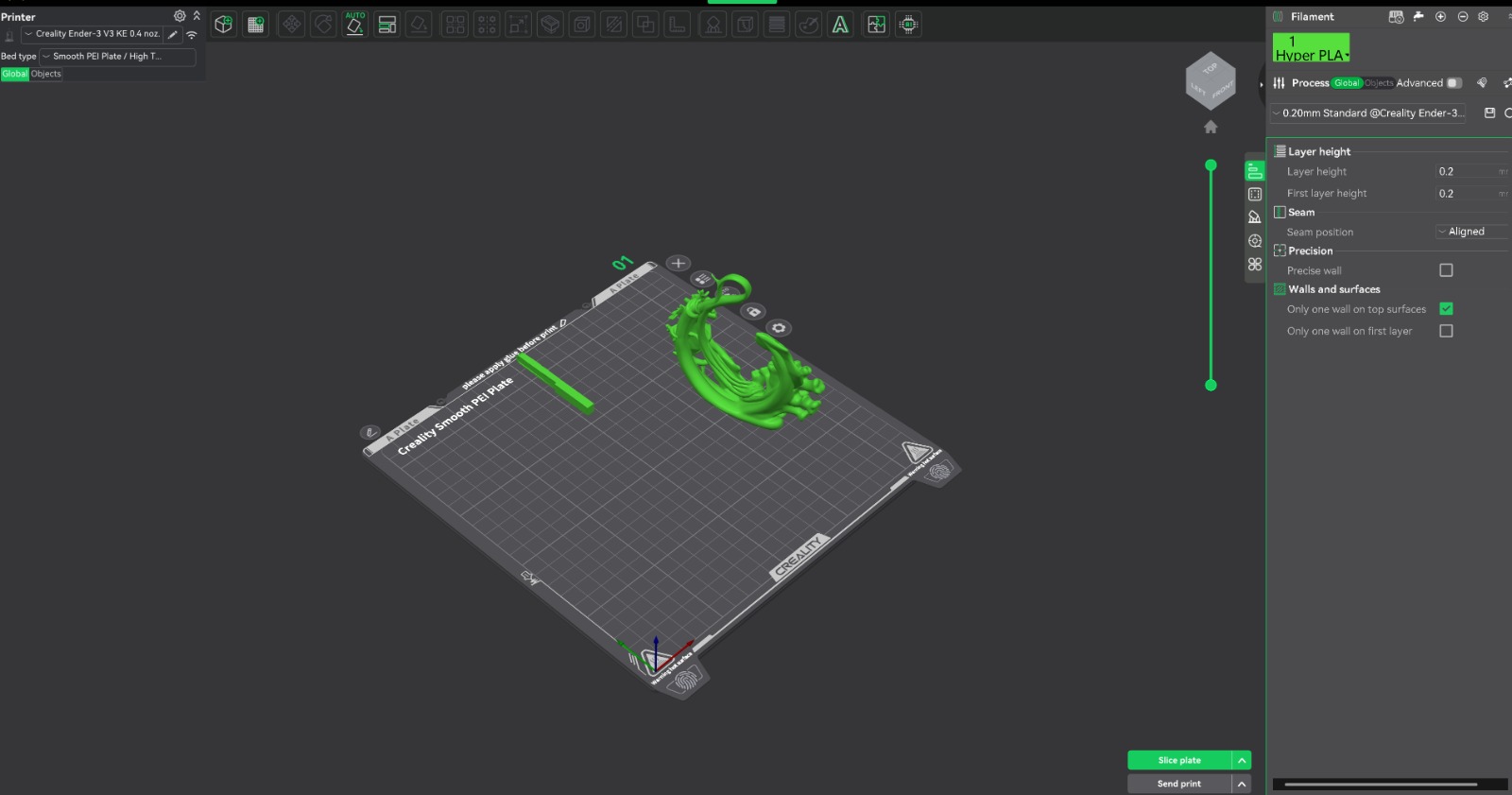Screen dimensions: 1512x795
Task: Enable the Precise wall checkbox
Action: [x=1446, y=270]
